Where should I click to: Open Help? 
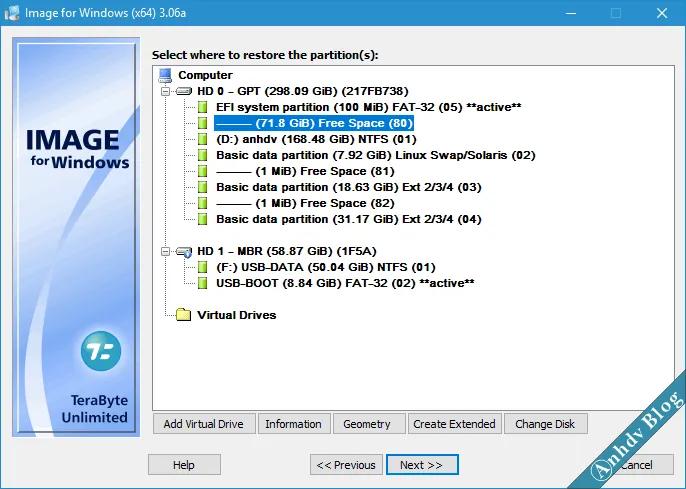point(184,465)
